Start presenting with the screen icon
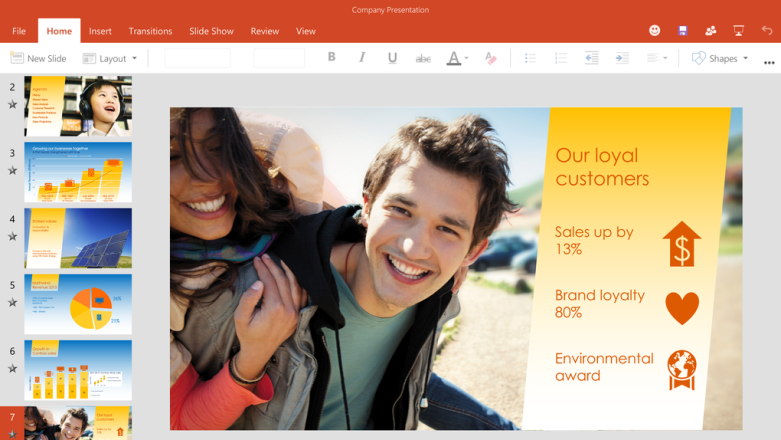Image resolution: width=781 pixels, height=440 pixels. pyautogui.click(x=739, y=31)
